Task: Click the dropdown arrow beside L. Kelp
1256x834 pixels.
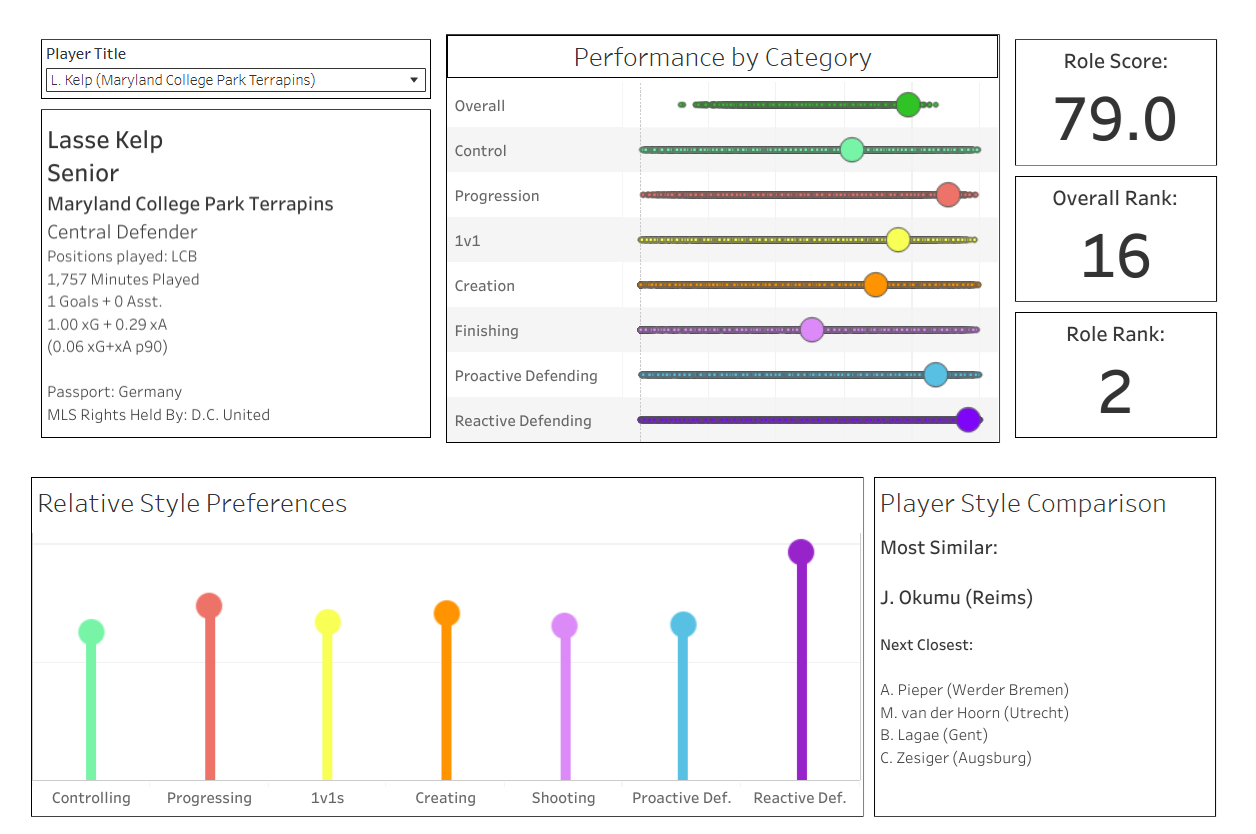Action: [414, 80]
